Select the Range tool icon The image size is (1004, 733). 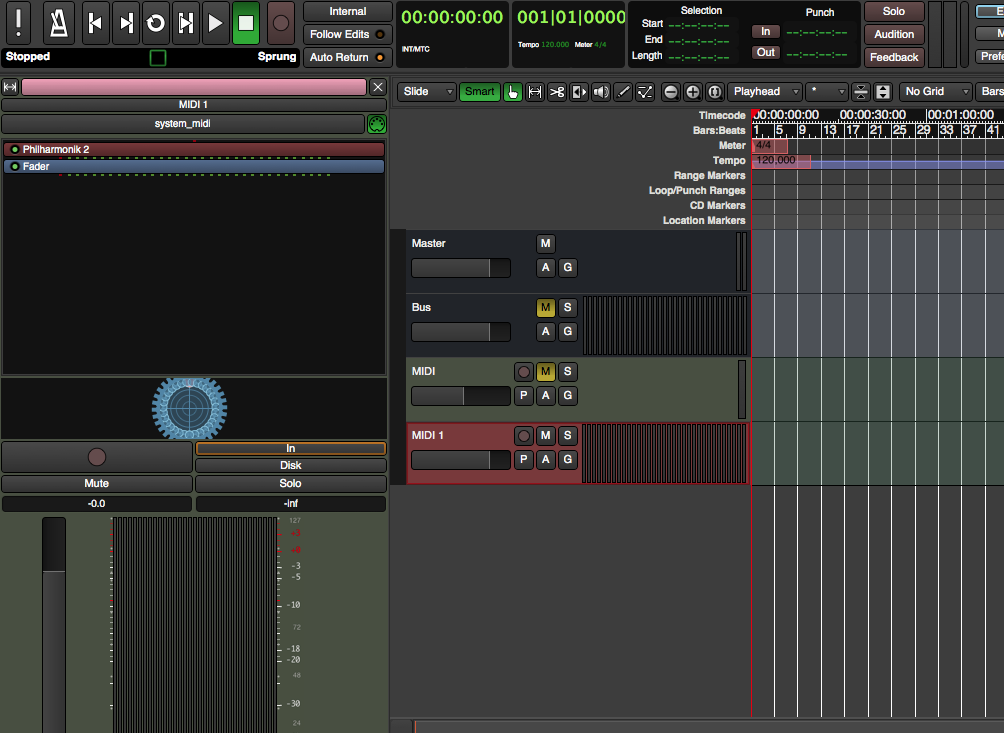tap(535, 92)
